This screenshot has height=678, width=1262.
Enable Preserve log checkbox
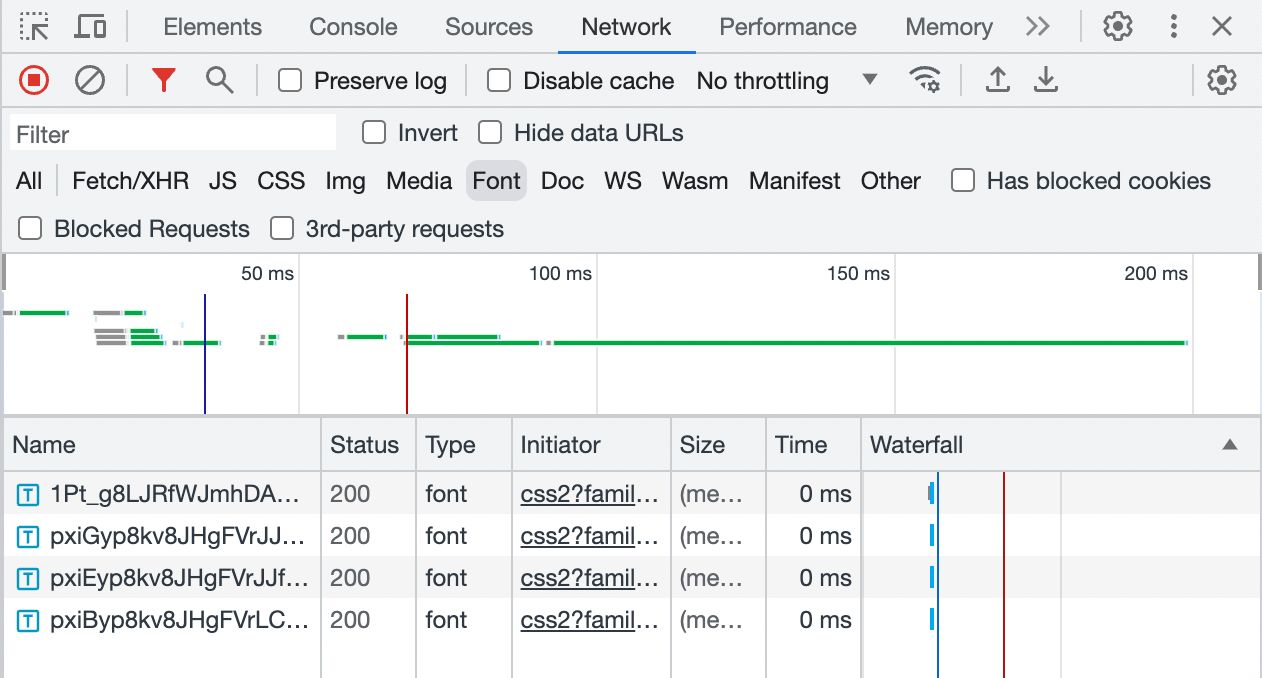point(290,80)
